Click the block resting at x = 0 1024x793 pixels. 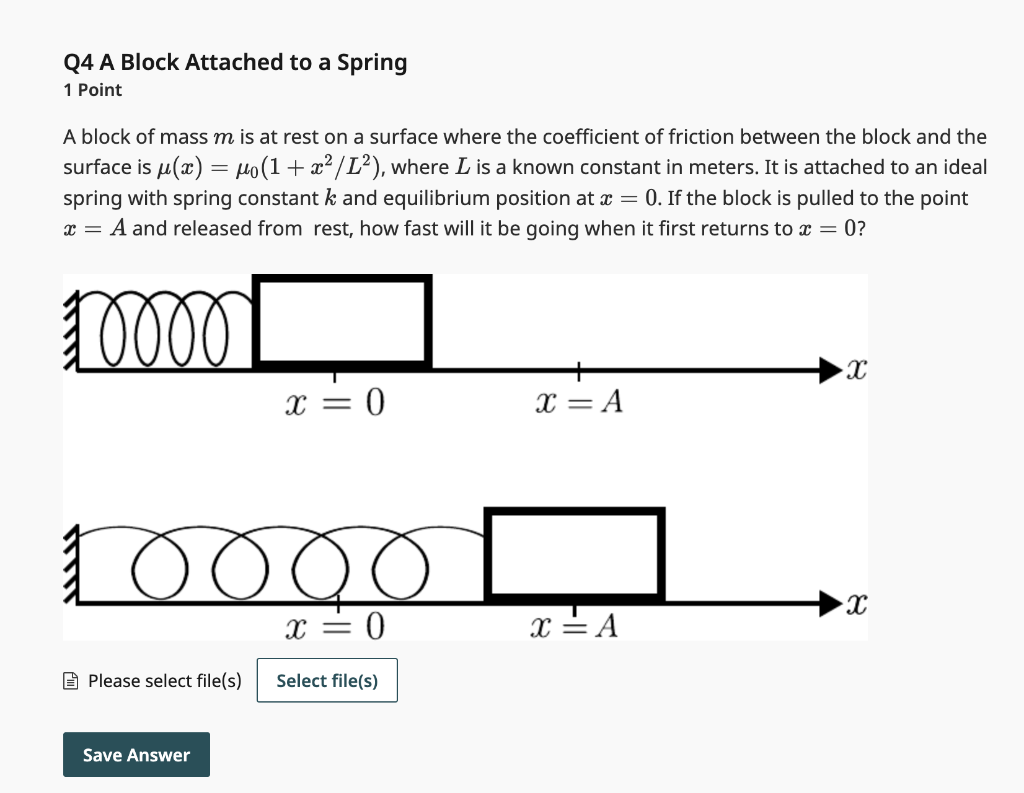[342, 322]
